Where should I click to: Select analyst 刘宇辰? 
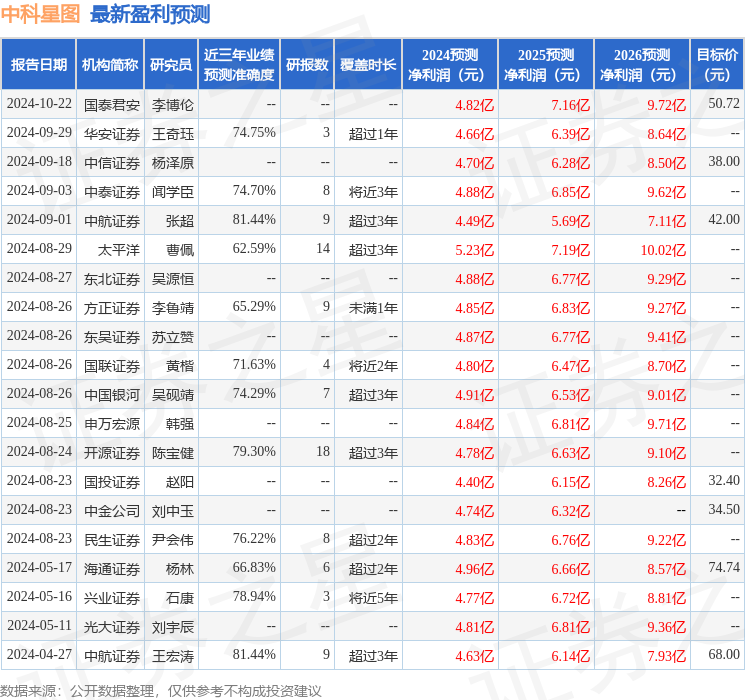[172, 627]
